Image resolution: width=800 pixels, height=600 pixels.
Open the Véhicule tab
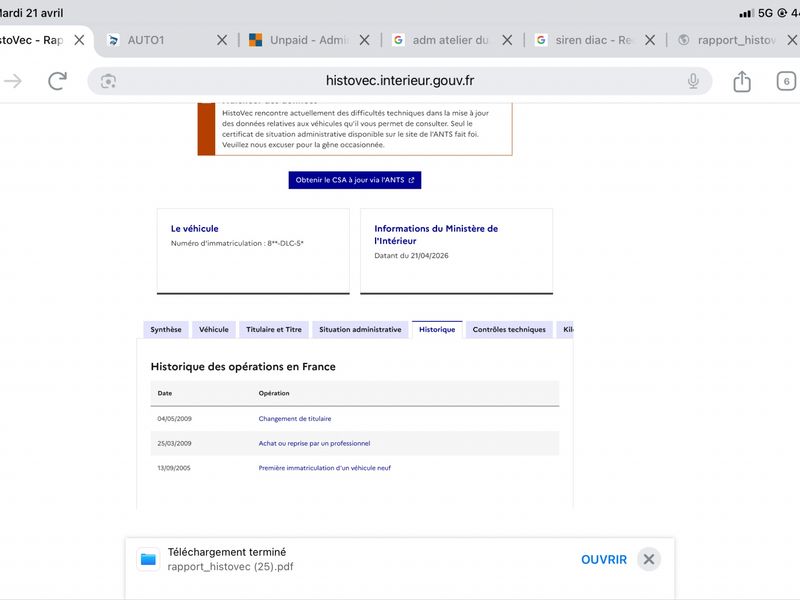214,330
